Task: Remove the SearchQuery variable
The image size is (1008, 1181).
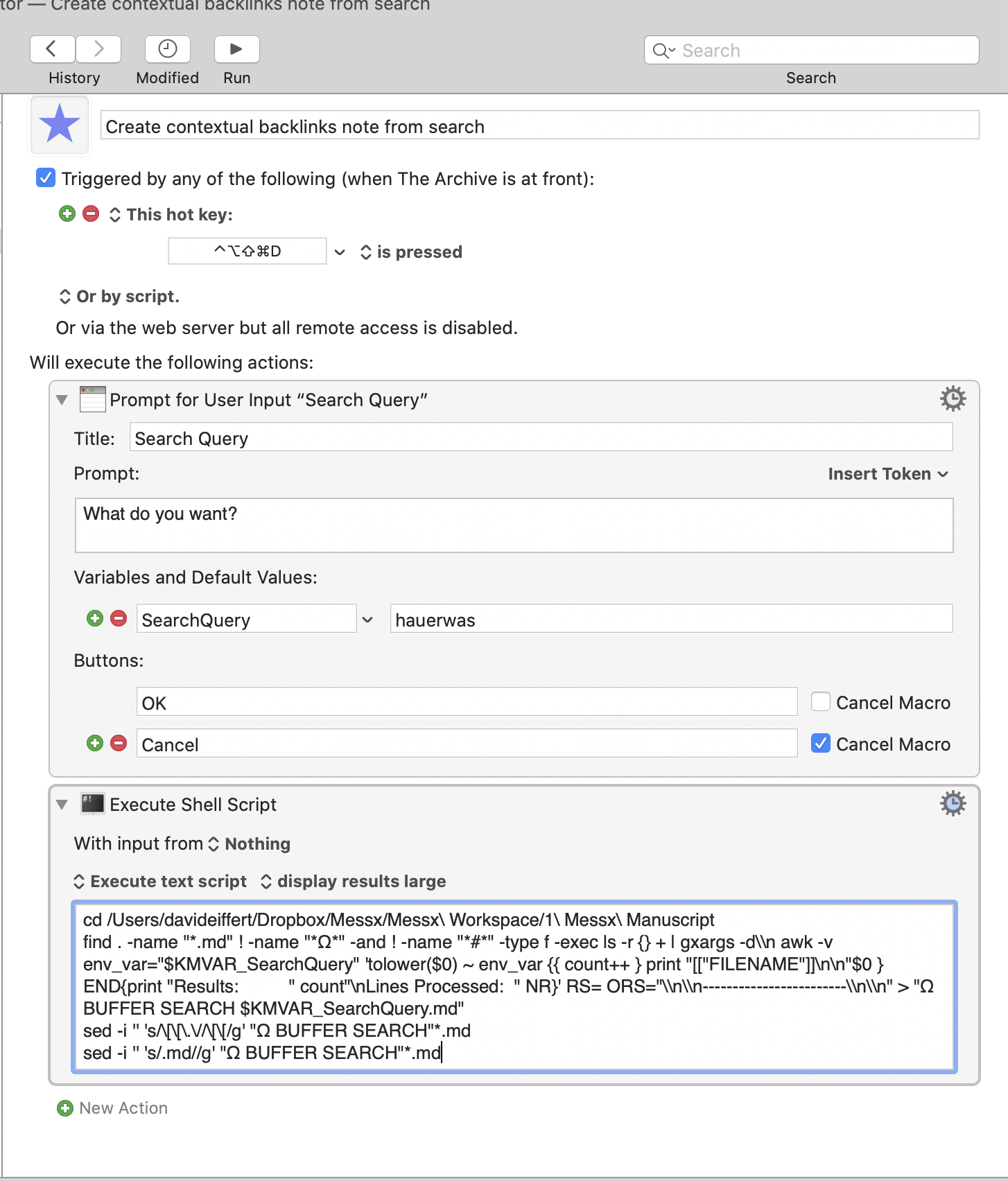Action: click(119, 618)
